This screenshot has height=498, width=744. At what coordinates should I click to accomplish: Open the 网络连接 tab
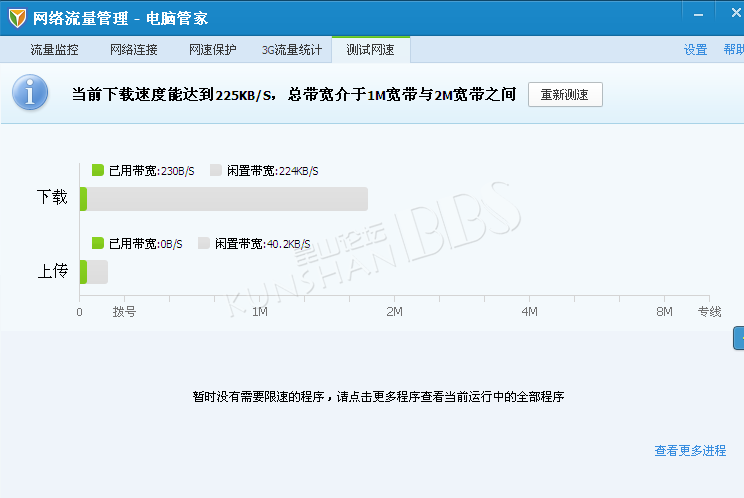click(x=134, y=50)
